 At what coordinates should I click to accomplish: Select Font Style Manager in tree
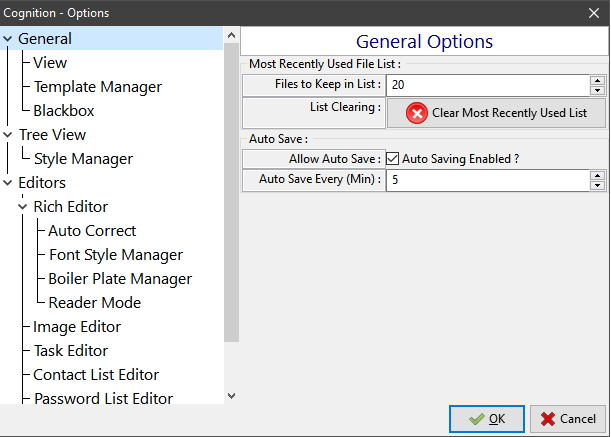tap(116, 255)
